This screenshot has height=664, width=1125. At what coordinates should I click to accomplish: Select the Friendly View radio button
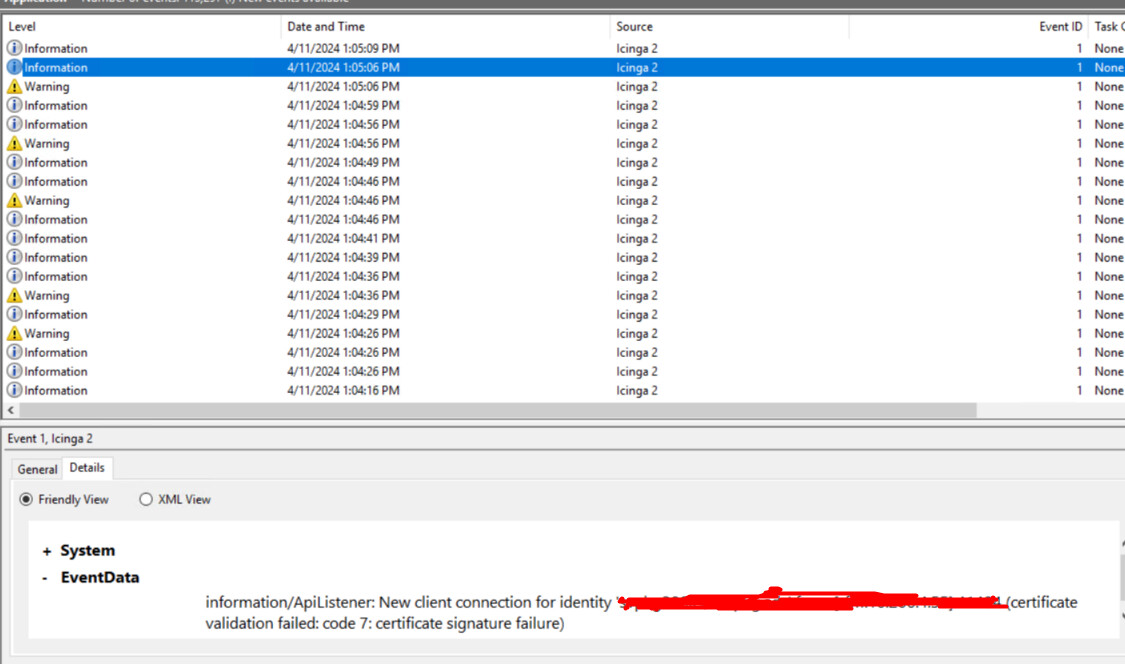click(27, 499)
